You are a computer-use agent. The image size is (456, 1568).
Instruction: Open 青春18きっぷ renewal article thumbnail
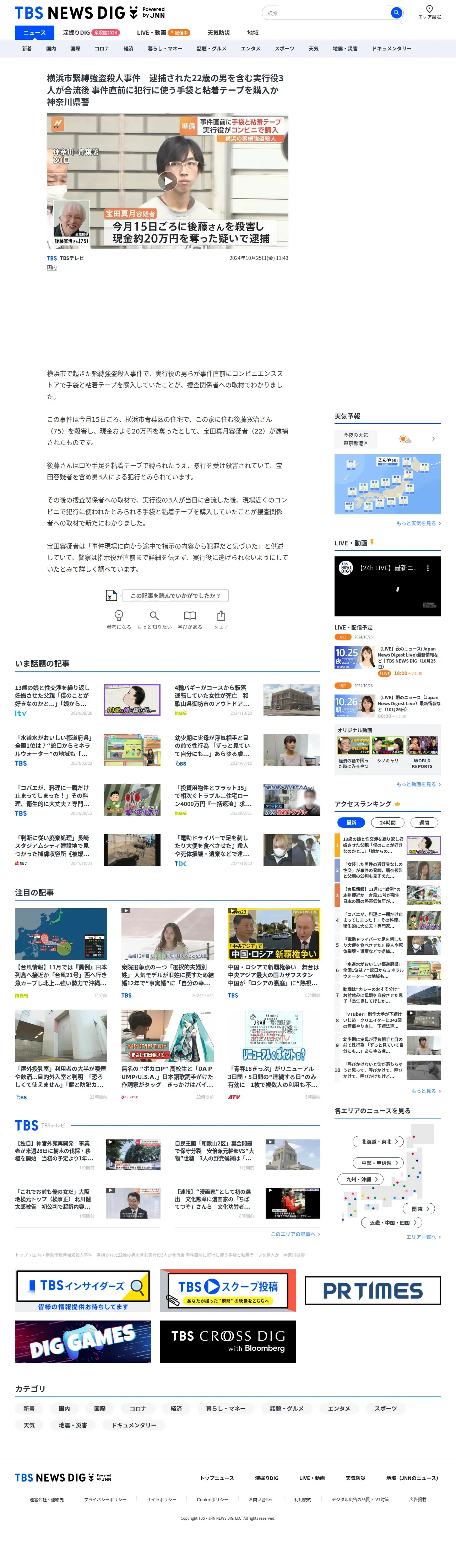click(x=274, y=1035)
